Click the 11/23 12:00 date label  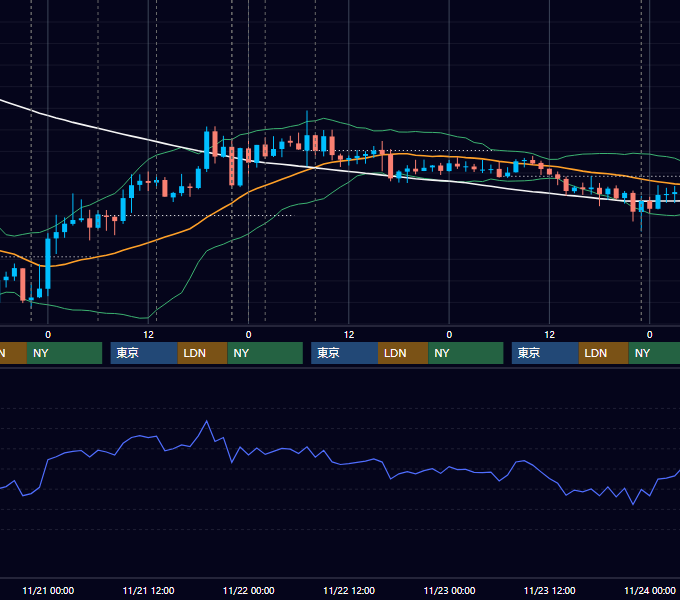[549, 590]
